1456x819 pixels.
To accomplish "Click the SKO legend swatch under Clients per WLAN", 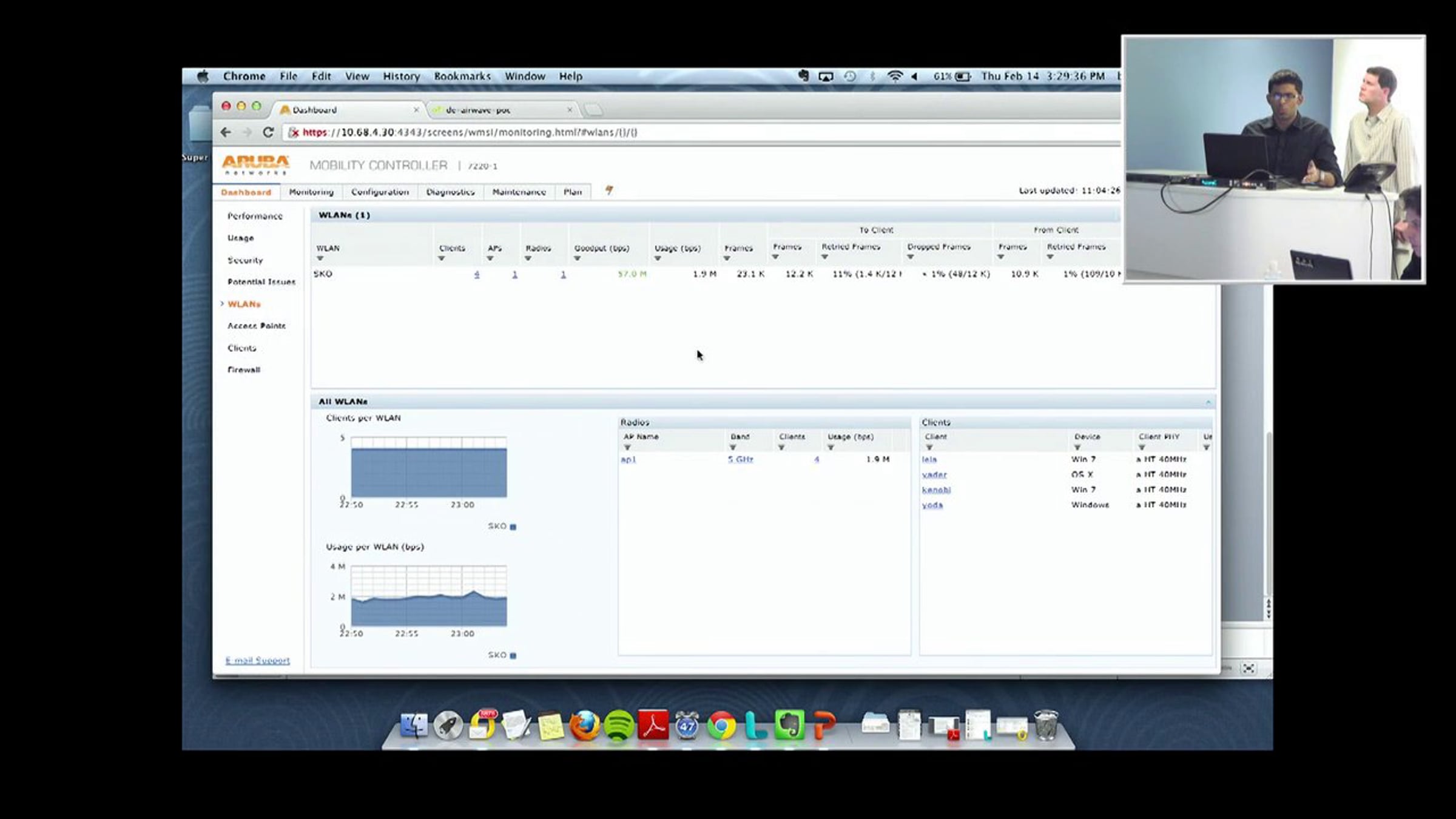I will (513, 527).
